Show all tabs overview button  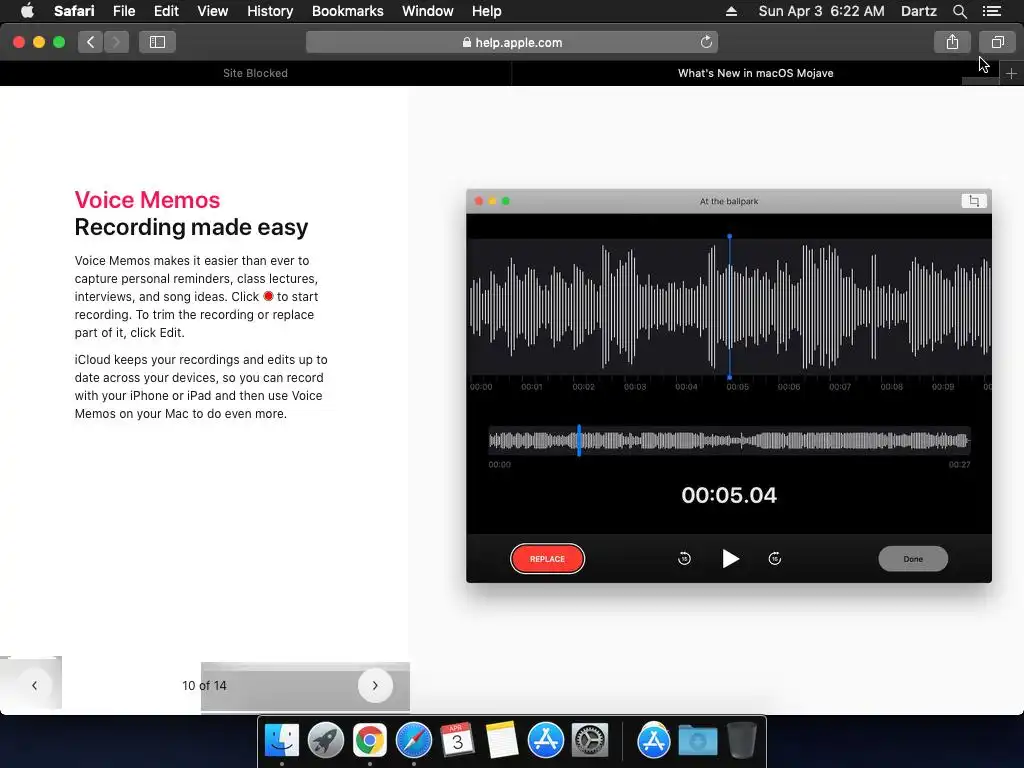[997, 42]
